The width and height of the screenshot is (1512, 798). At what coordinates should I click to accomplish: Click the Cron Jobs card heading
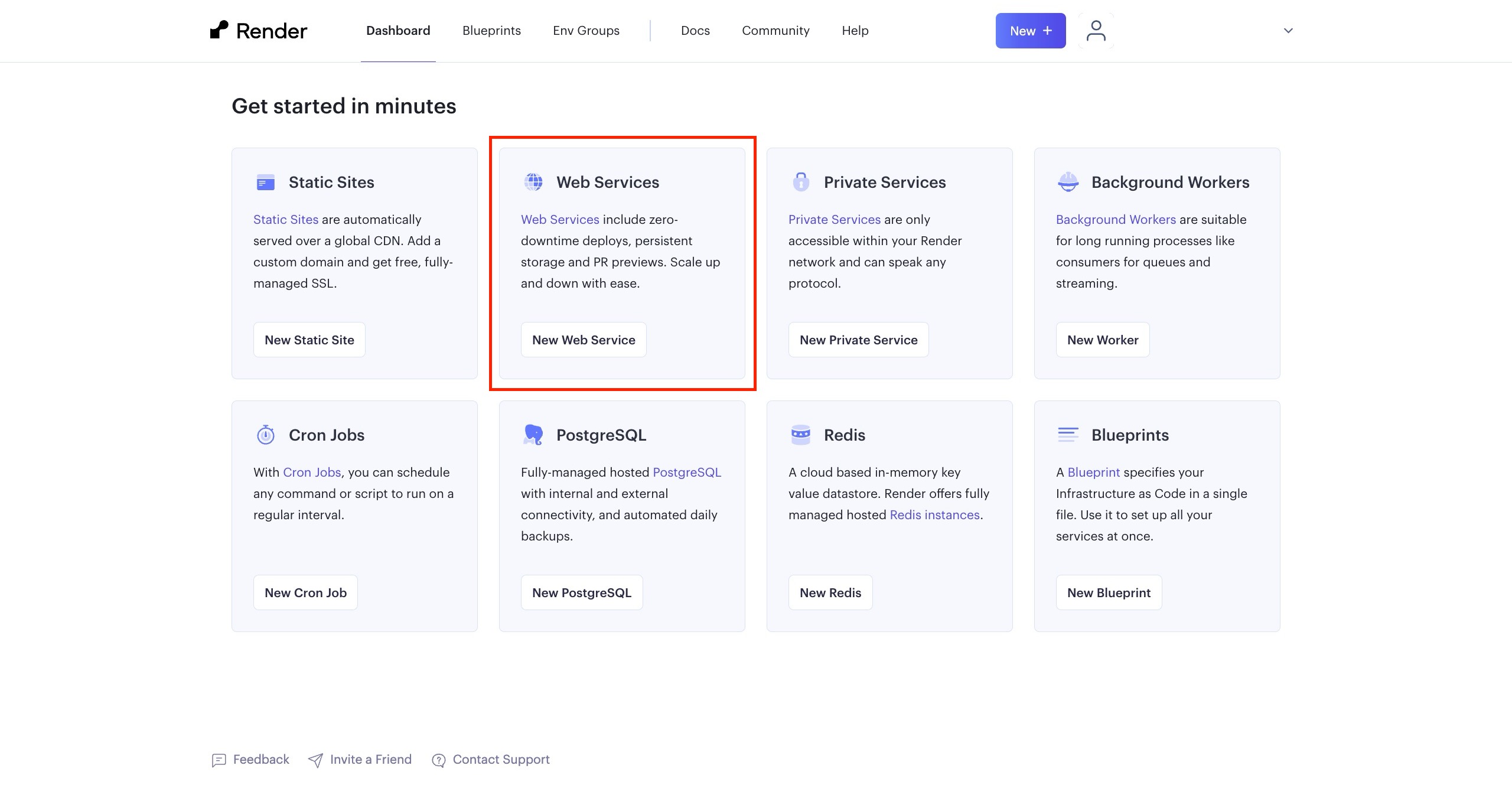(327, 435)
